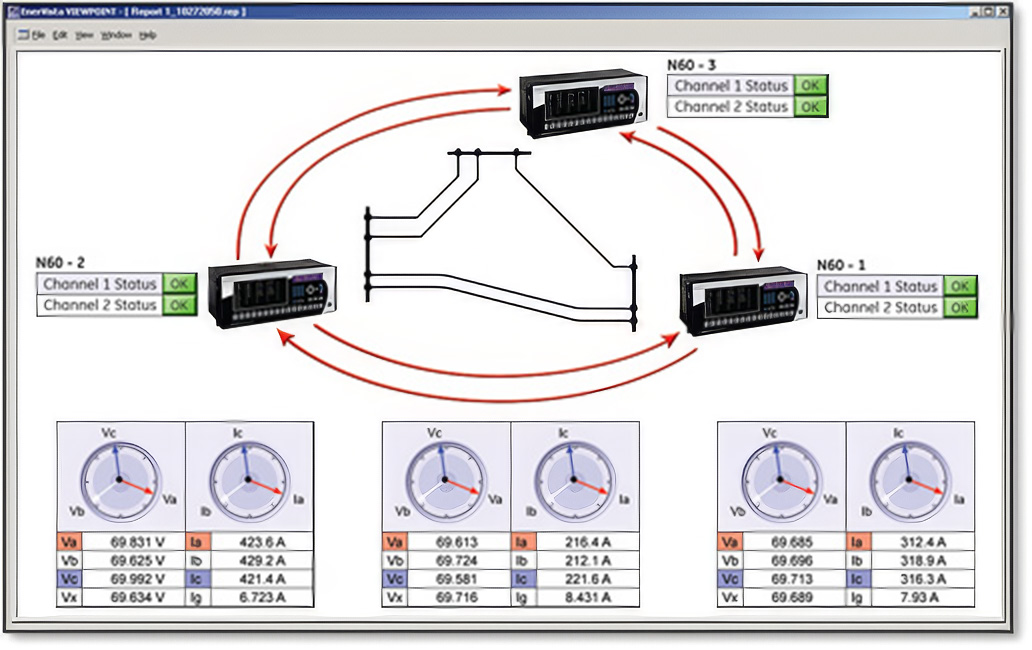This screenshot has width=1032, height=650.
Task: Select the 421.4 A value
Action: tap(262, 579)
